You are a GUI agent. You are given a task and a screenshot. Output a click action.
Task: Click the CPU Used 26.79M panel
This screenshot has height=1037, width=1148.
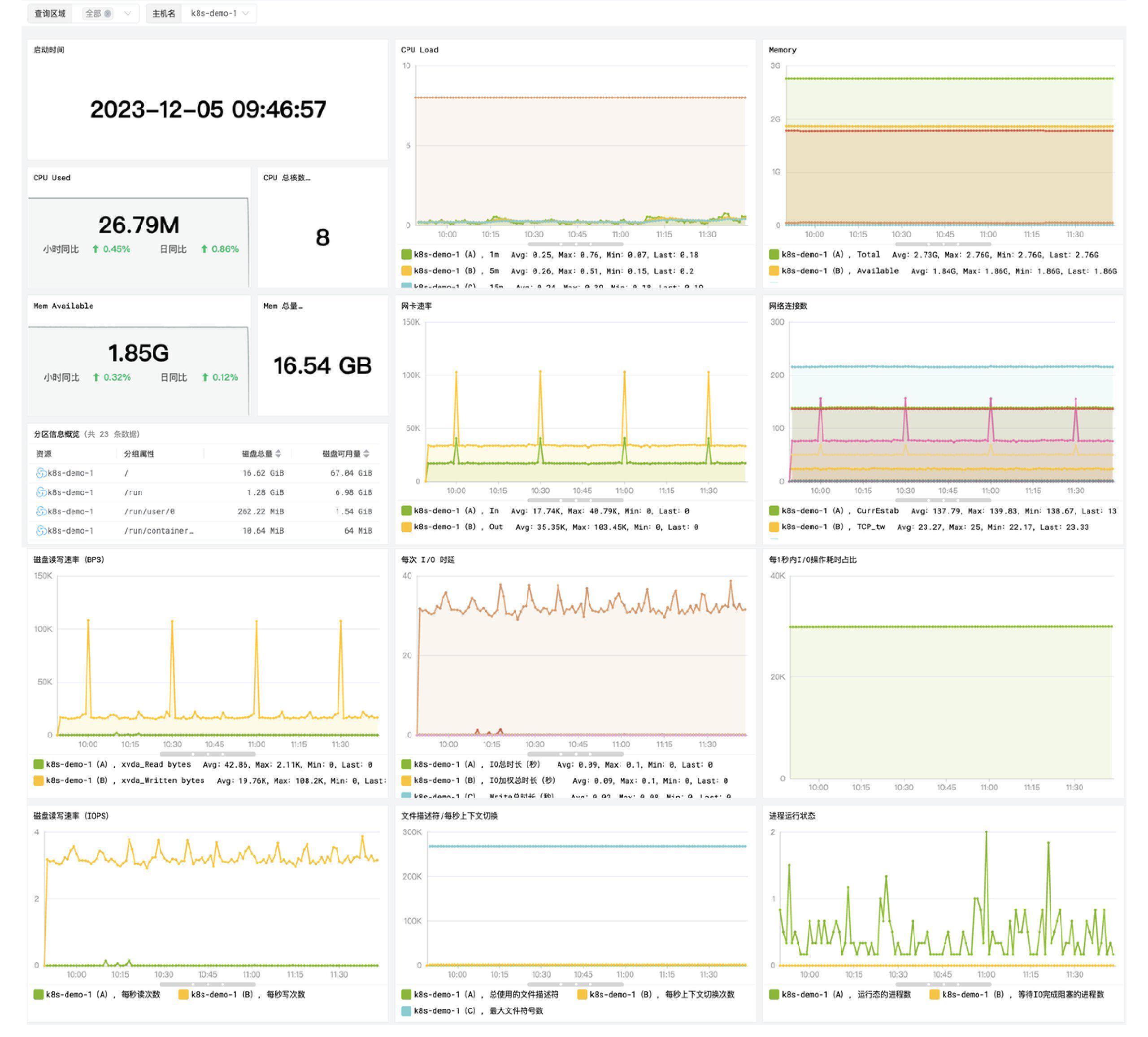(139, 226)
